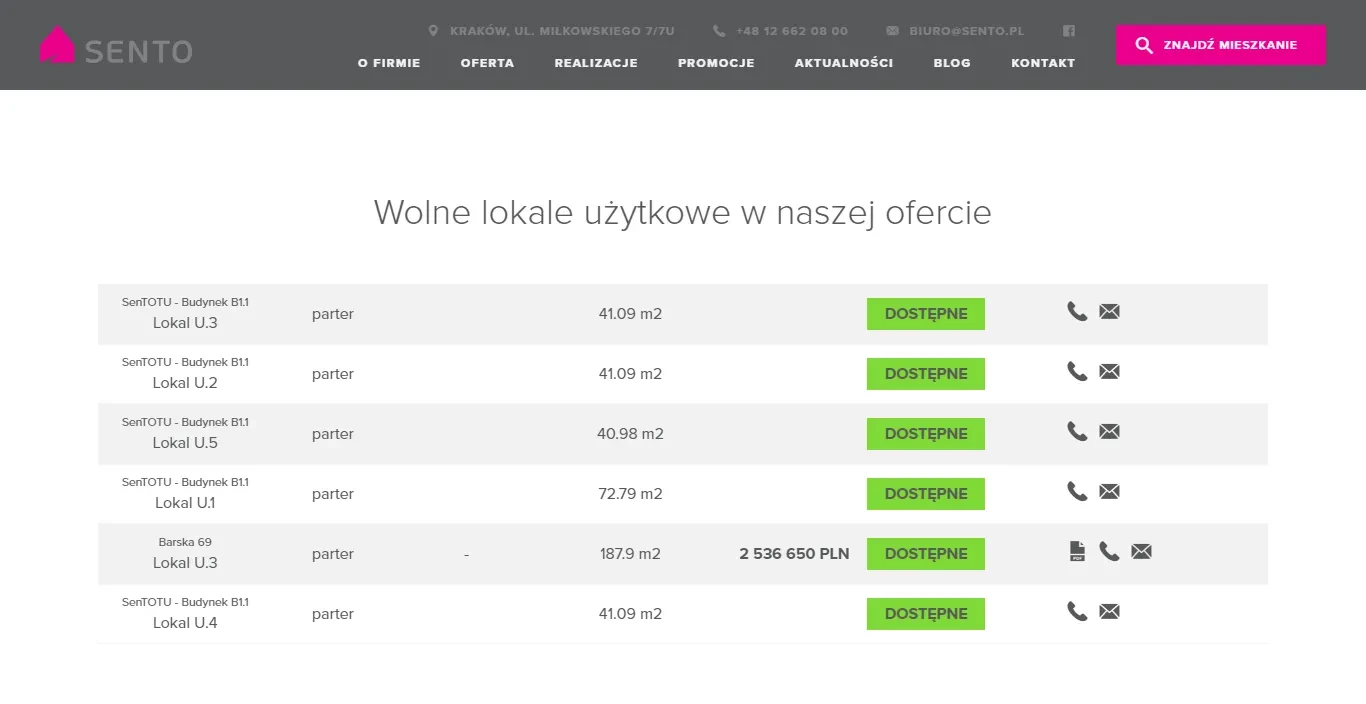The height and width of the screenshot is (704, 1366).
Task: Click the envelope icon beside biuro@sento.pl
Action: coord(892,31)
